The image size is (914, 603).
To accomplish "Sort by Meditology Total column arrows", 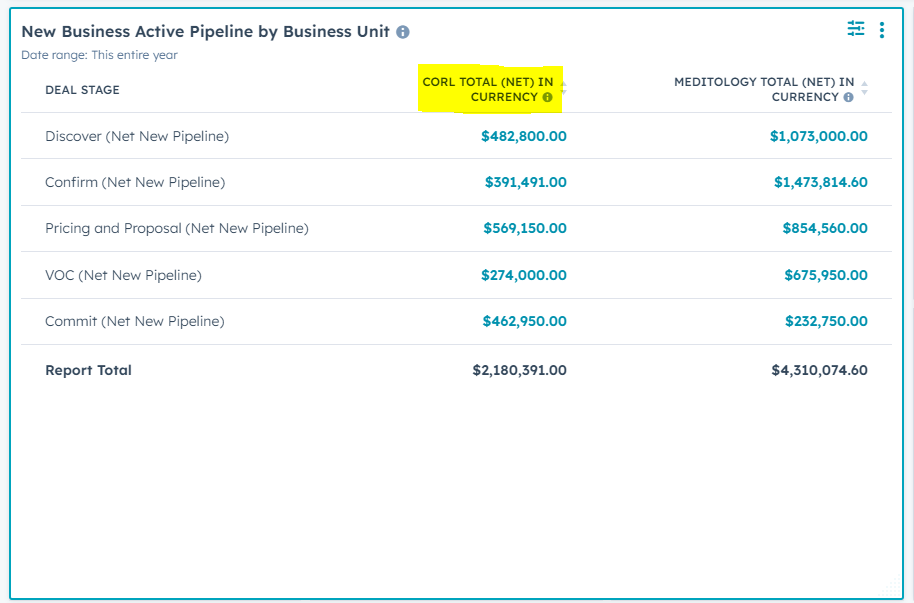I will point(864,89).
